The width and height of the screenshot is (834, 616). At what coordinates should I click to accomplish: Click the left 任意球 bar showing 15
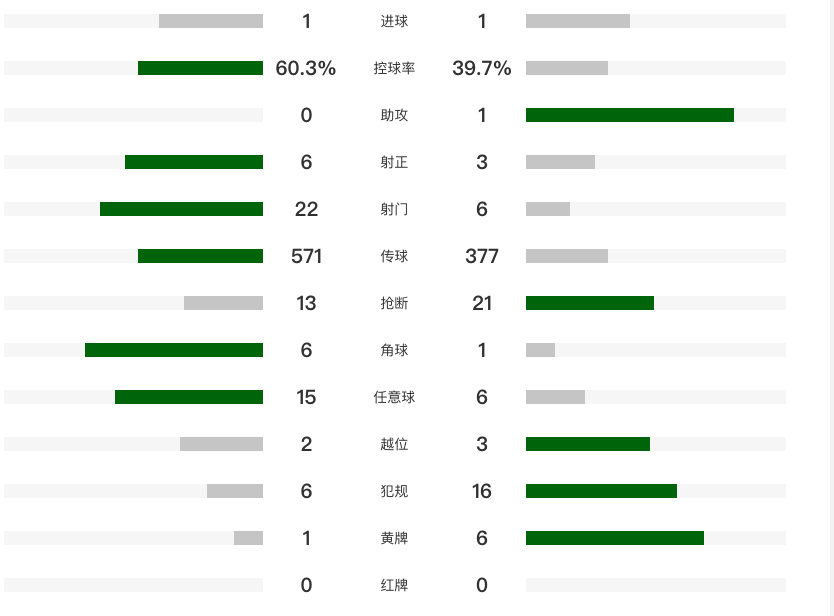click(x=189, y=397)
